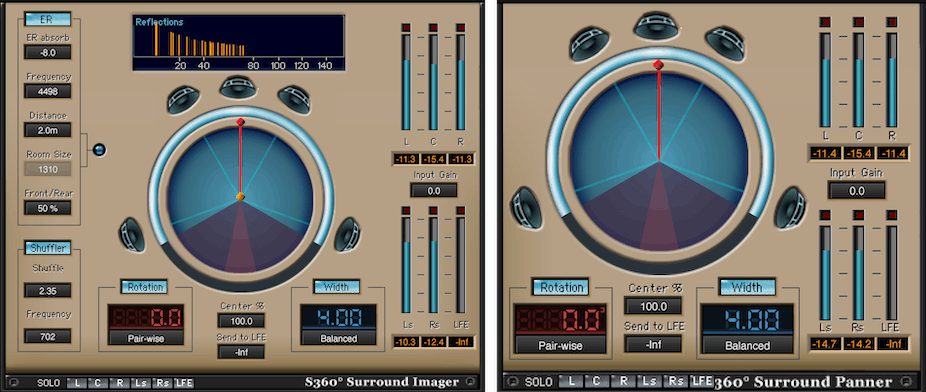The width and height of the screenshot is (926, 392).
Task: Click the ER Frequency value 4498
Action: (x=48, y=91)
